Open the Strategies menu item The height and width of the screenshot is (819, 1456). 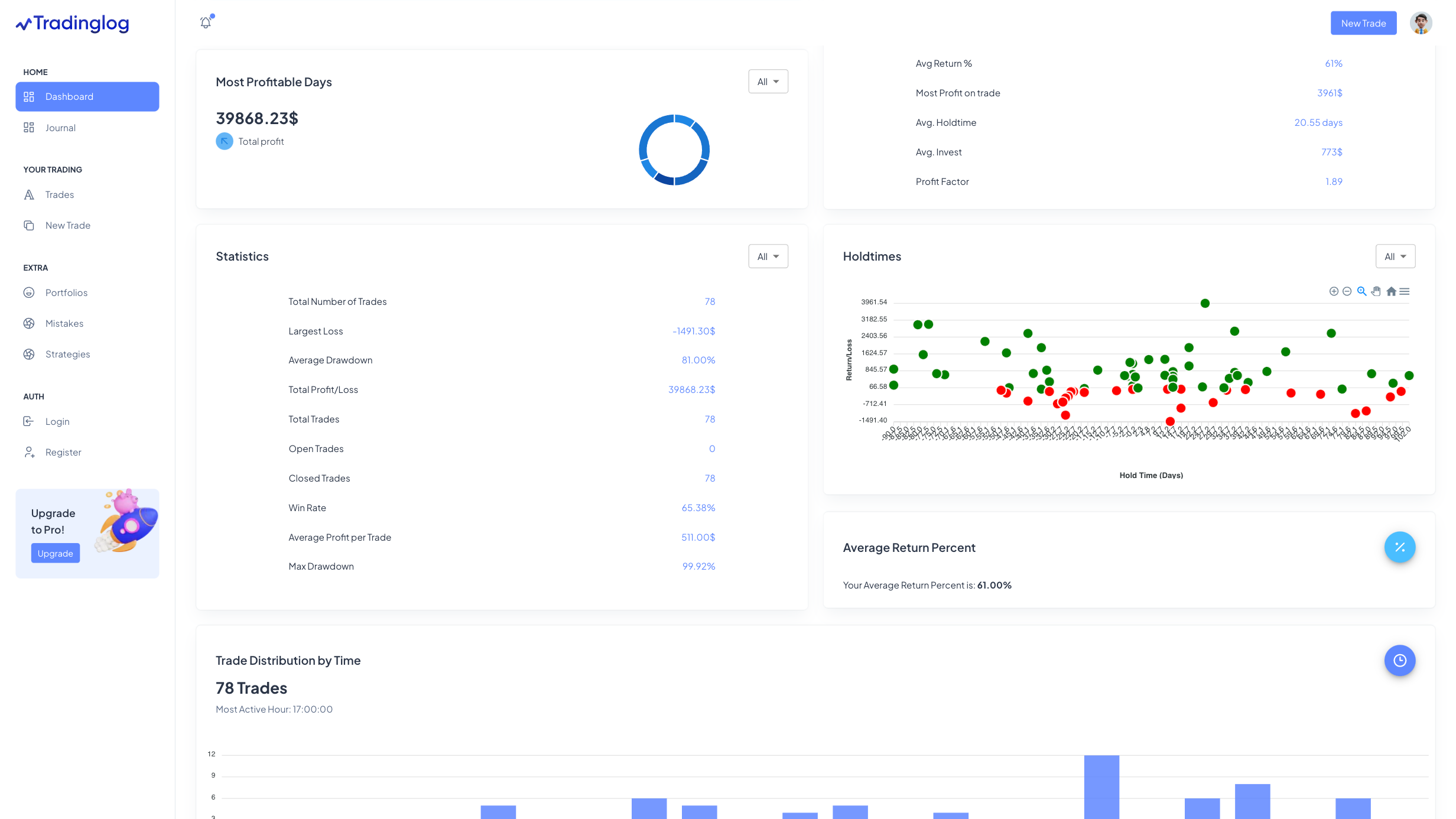pyautogui.click(x=87, y=354)
